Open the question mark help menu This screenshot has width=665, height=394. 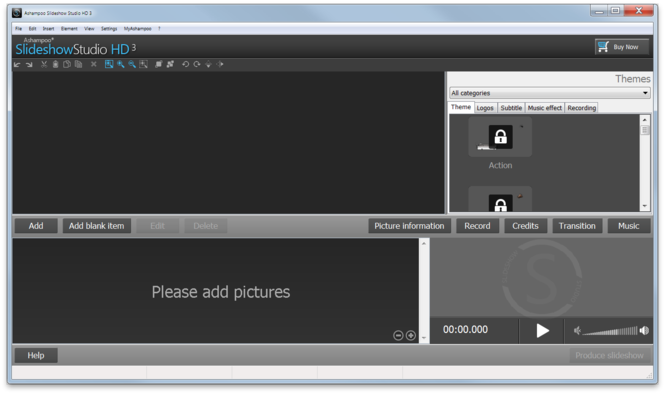[x=159, y=29]
